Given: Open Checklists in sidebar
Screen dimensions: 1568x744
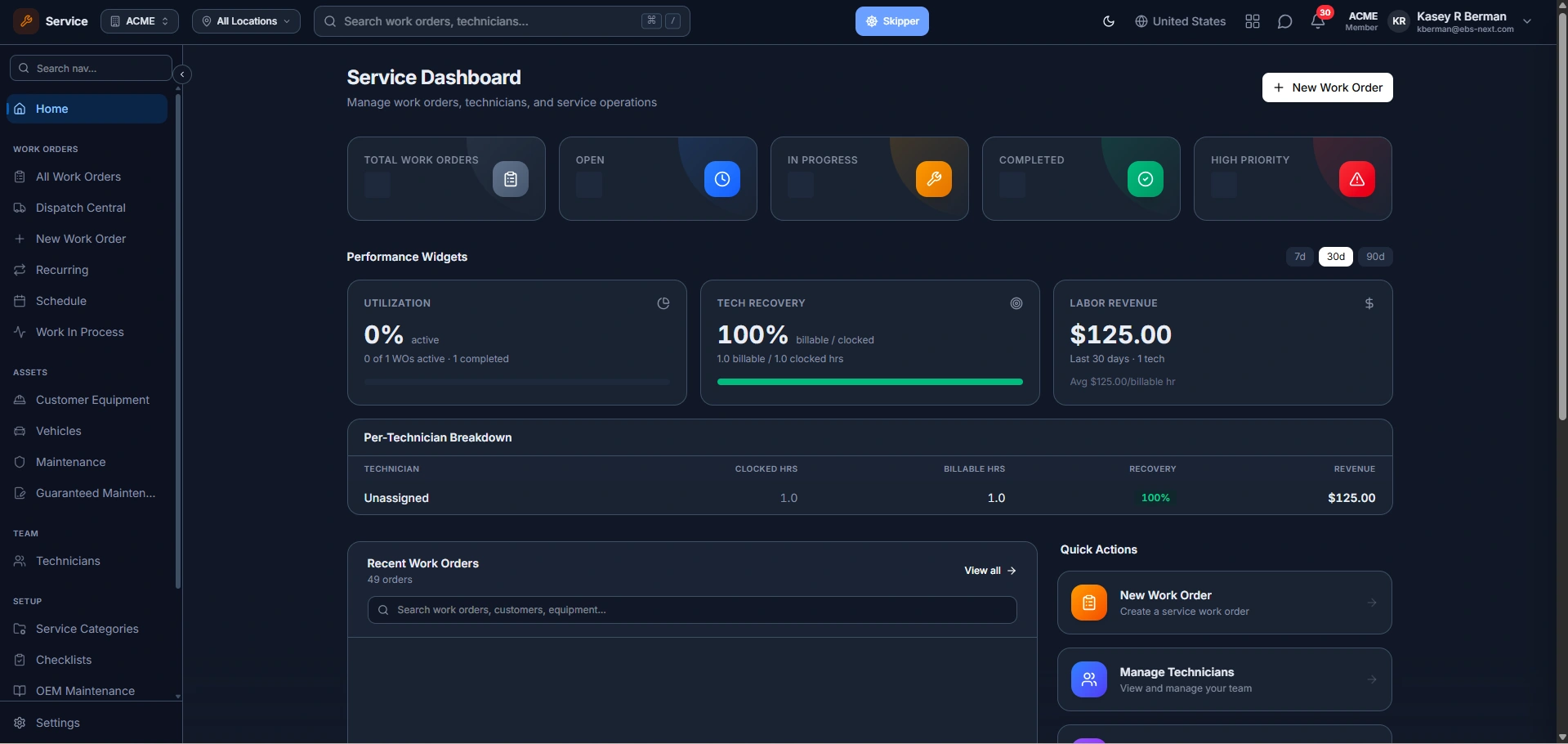Looking at the screenshot, I should pyautogui.click(x=87, y=660).
